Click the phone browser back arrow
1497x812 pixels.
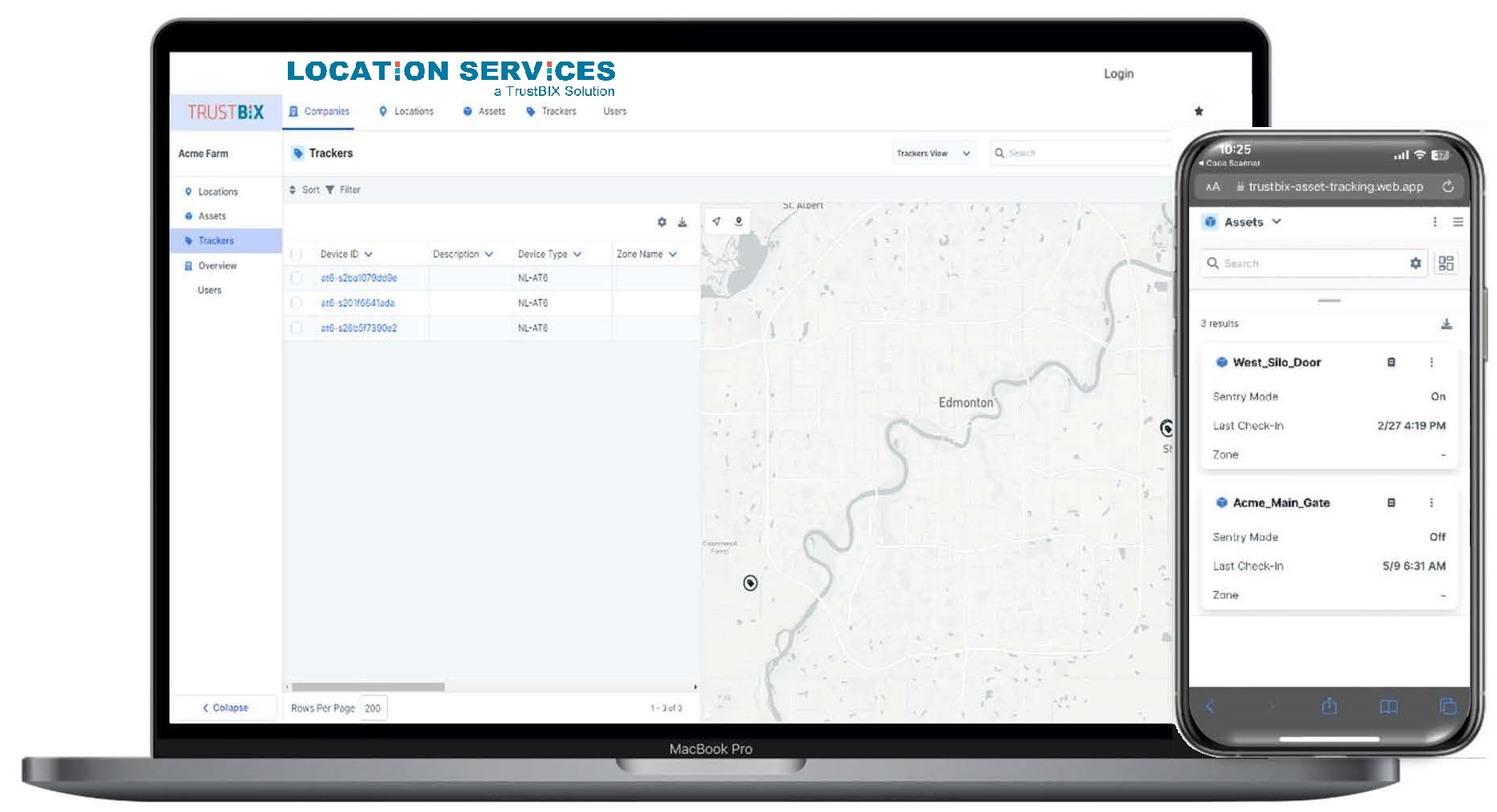[x=1210, y=706]
